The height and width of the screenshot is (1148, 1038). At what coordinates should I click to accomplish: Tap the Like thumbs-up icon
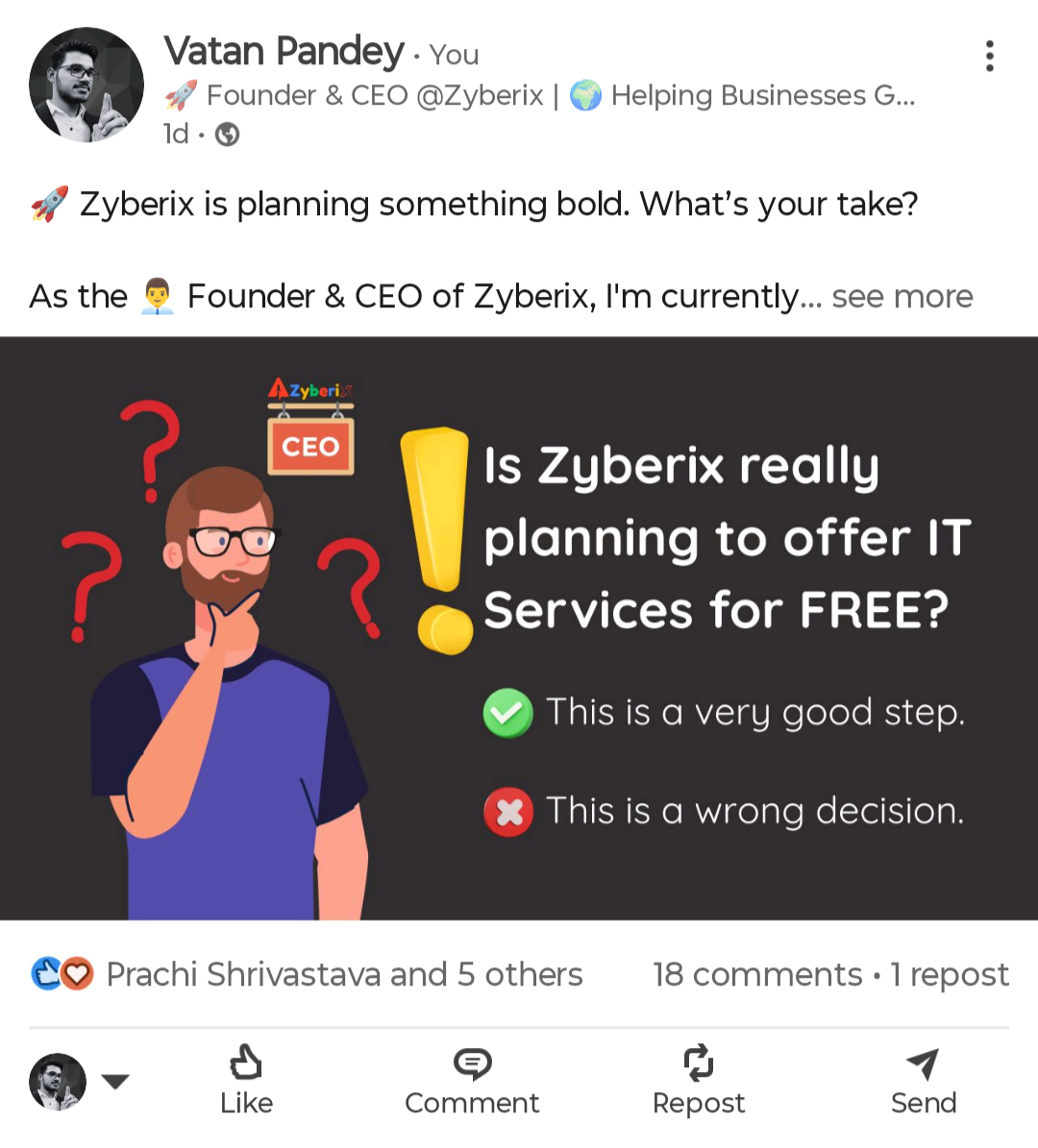point(246,1063)
